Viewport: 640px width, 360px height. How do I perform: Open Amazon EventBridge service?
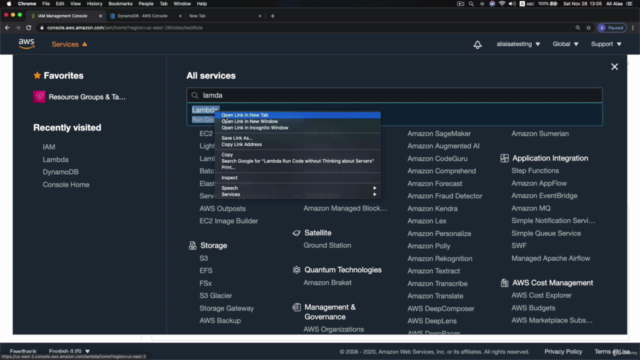point(544,196)
